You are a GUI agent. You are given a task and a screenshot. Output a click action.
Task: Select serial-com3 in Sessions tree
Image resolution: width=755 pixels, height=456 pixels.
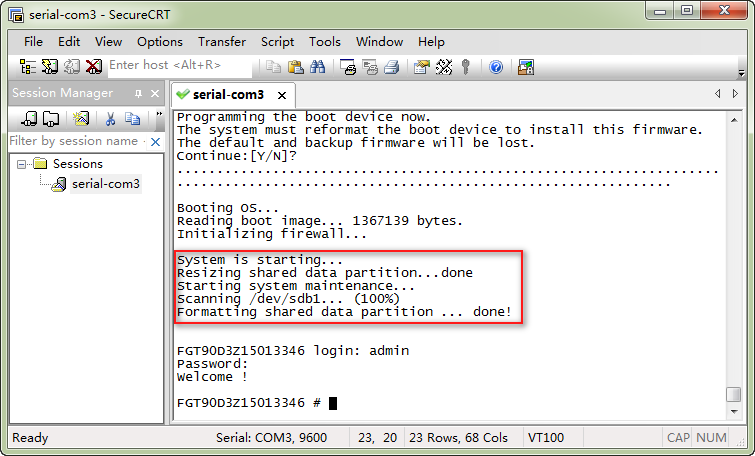coord(106,183)
